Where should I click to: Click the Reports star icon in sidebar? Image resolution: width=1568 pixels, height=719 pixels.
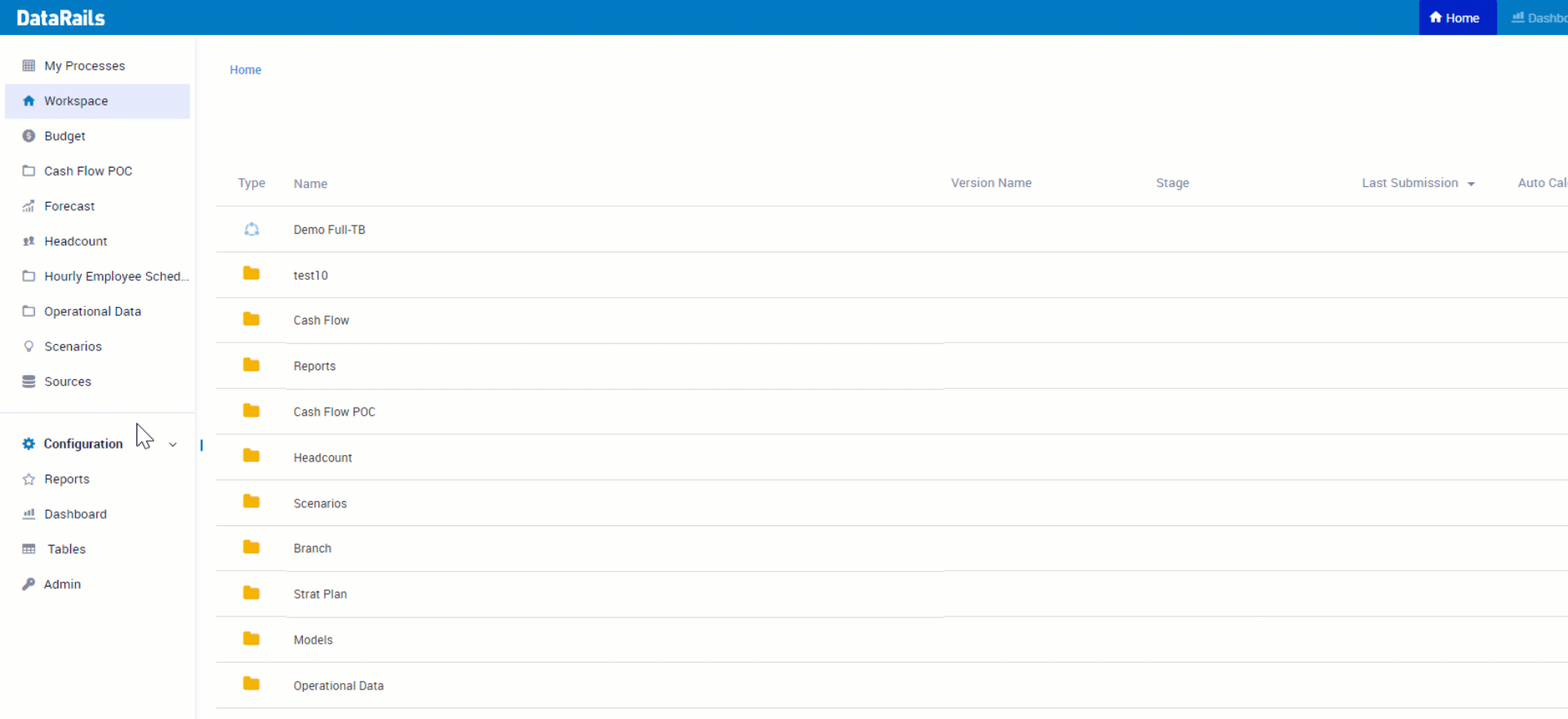click(29, 479)
